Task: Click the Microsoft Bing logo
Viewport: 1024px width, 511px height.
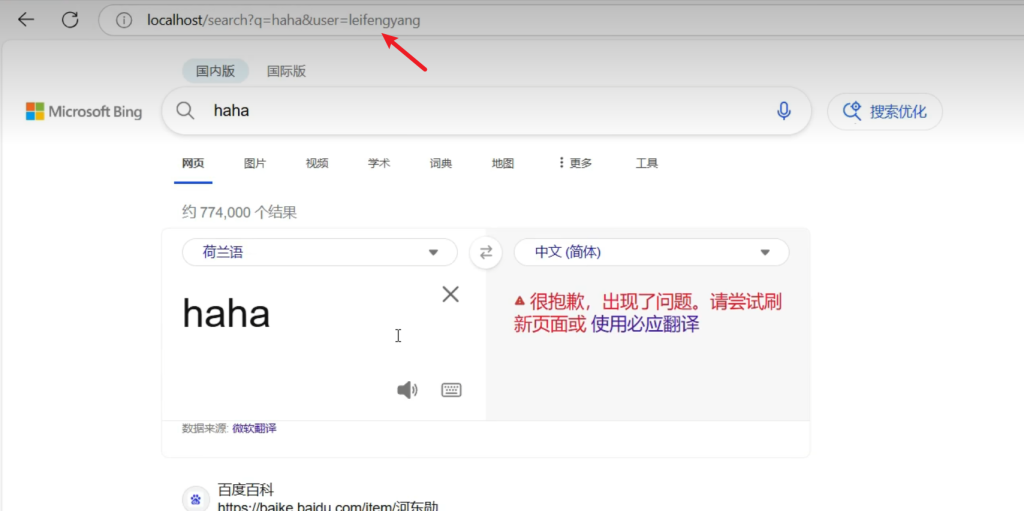Action: tap(84, 112)
